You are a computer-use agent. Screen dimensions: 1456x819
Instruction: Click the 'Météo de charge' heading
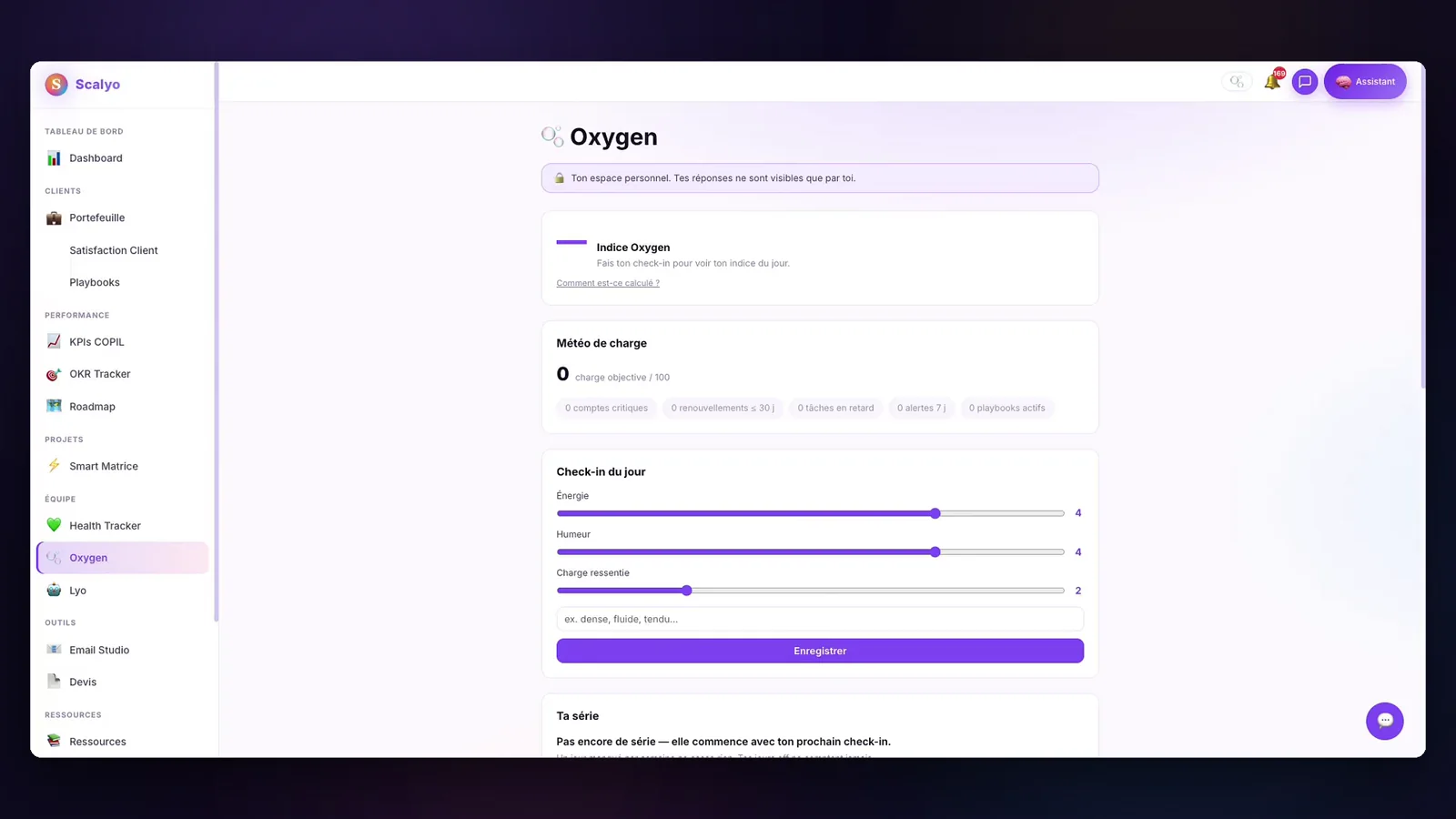coord(602,343)
